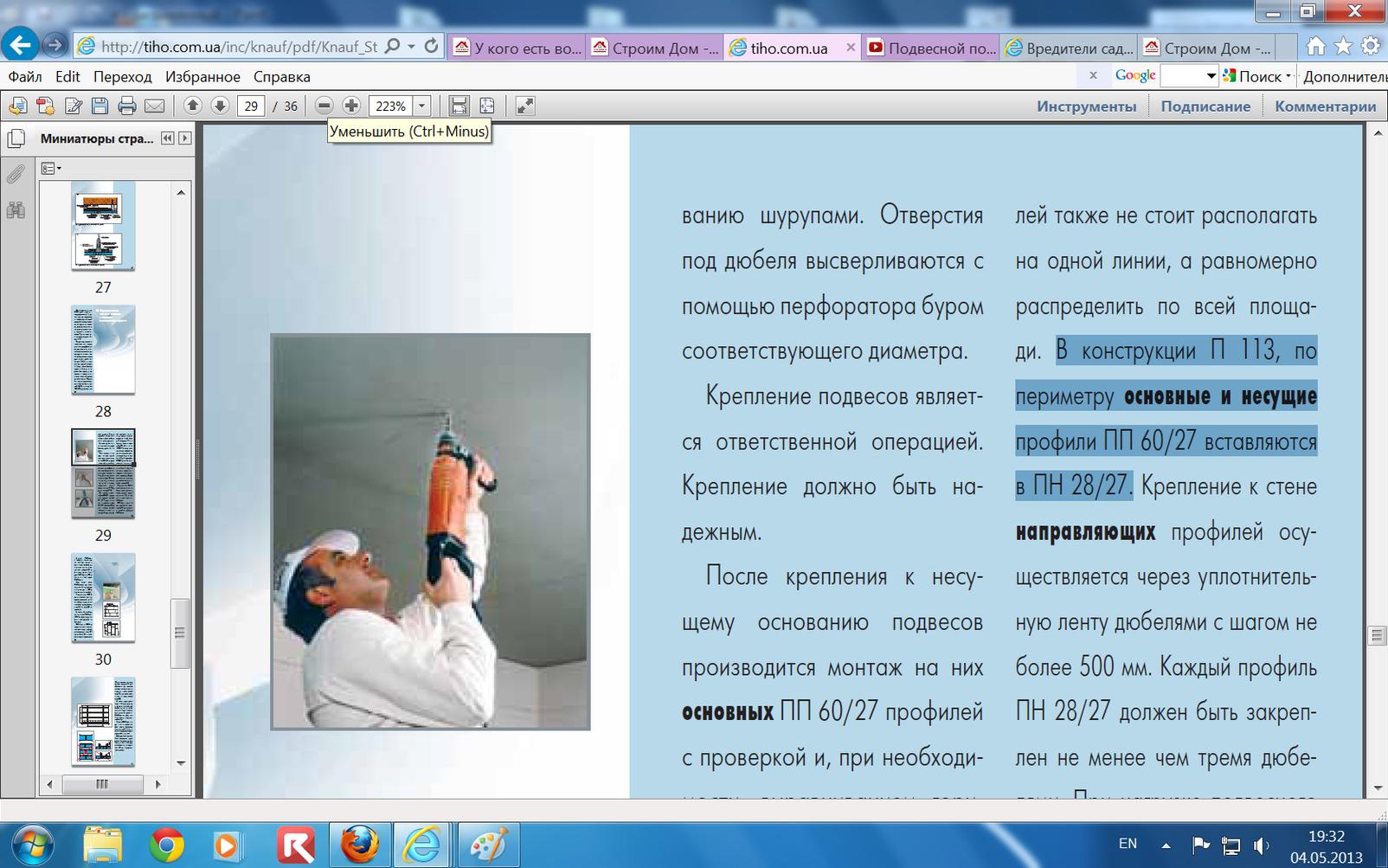Switch to the Подвесной по... YouTube tab

tap(931, 48)
